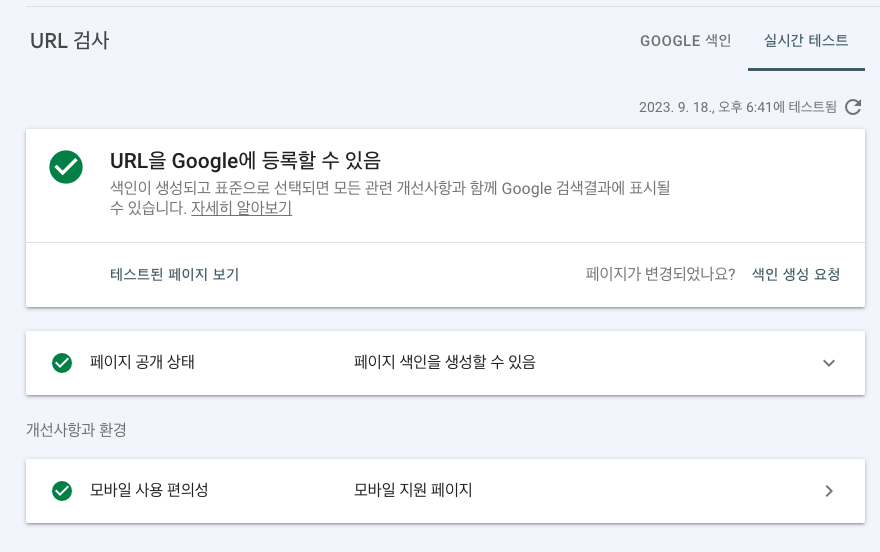This screenshot has height=552, width=880.
Task: Open the 자세히 알아보기 link
Action: click(241, 208)
